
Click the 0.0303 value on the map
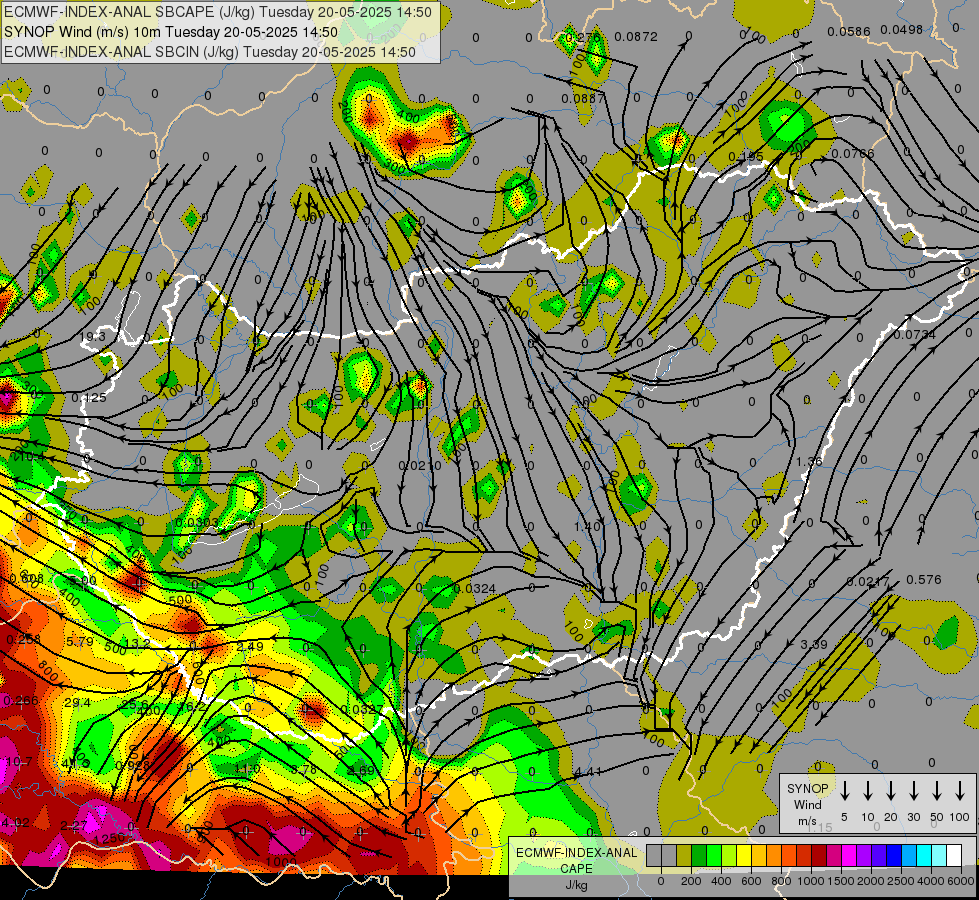(197, 522)
